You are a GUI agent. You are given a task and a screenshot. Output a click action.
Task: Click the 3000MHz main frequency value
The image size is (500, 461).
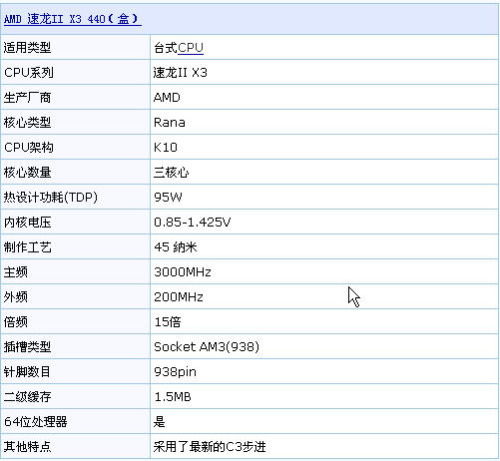point(182,272)
